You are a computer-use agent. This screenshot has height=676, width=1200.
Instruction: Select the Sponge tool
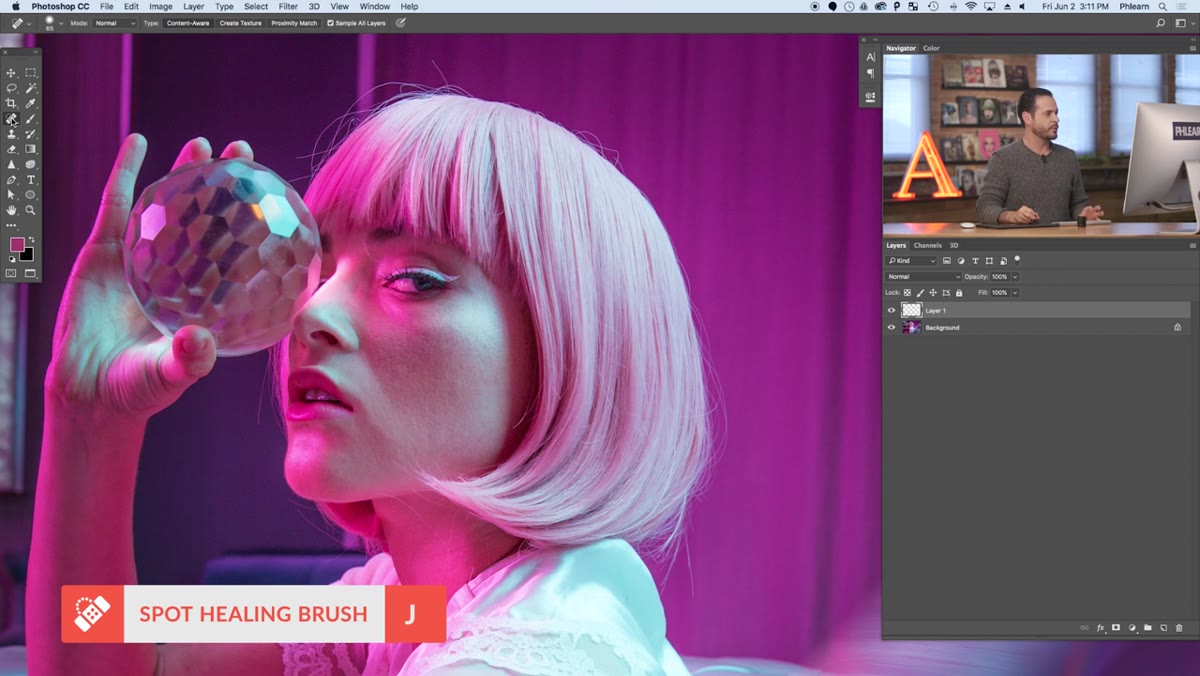point(31,164)
